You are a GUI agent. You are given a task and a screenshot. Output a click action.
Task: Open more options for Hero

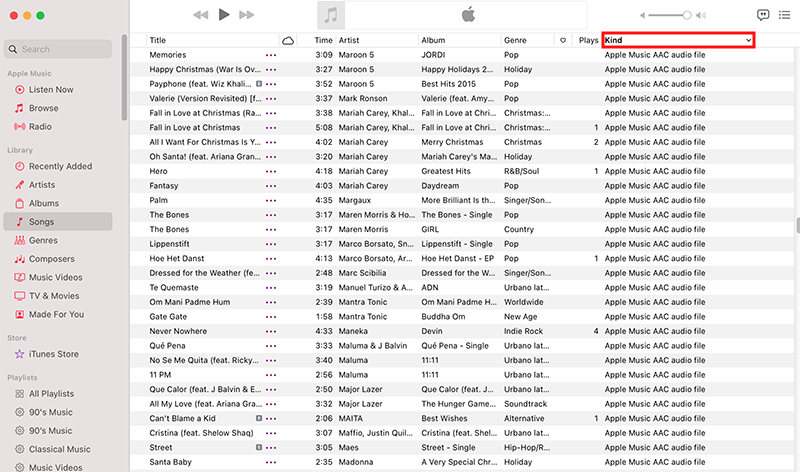[x=271, y=171]
